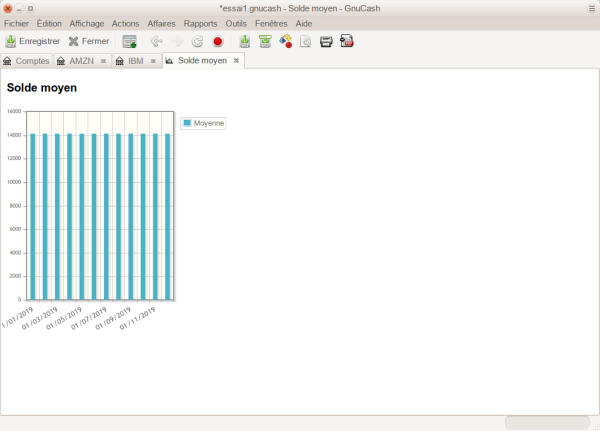Close the IBM tab
600x431 pixels.
(153, 61)
